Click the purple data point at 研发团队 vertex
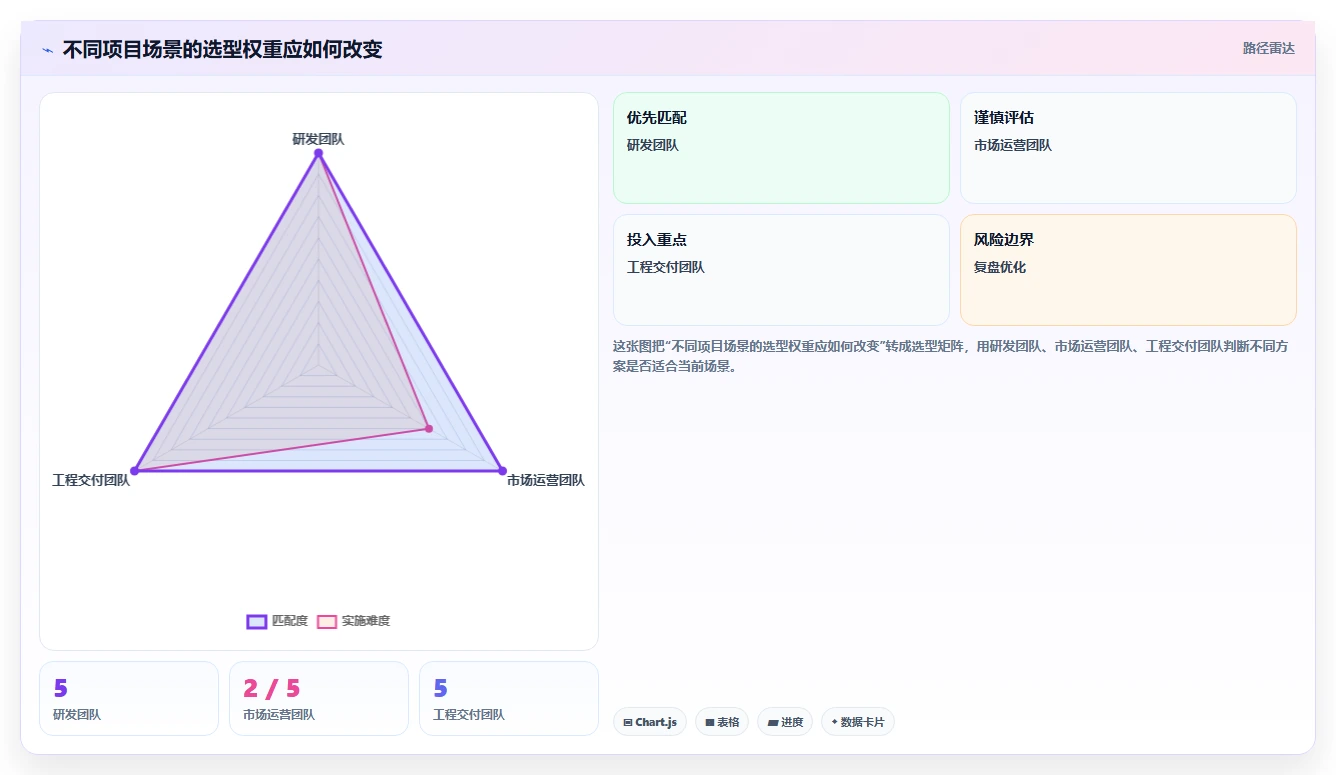Image resolution: width=1336 pixels, height=775 pixels. pos(318,153)
